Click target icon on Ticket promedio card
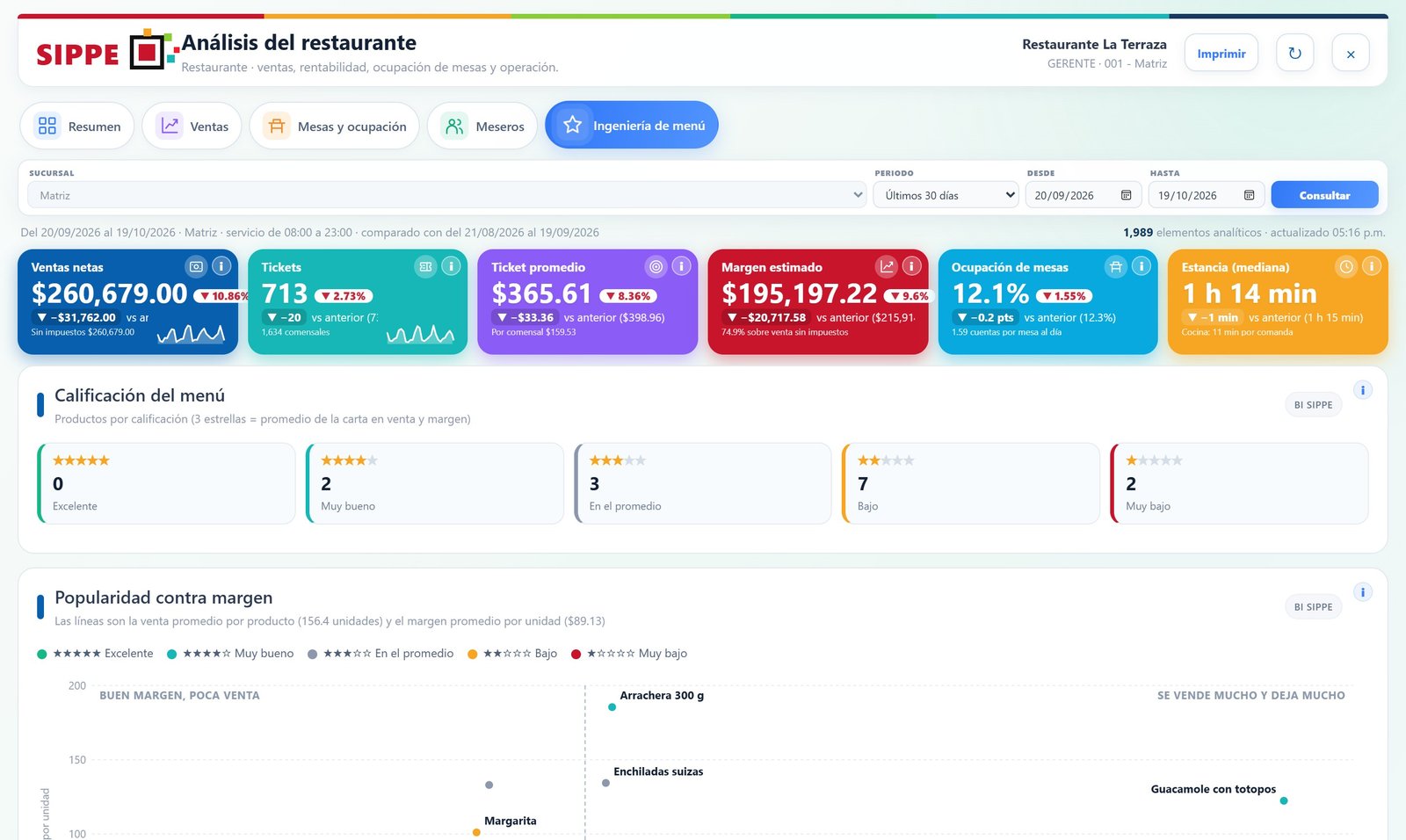Screen dimensions: 1406x840 coord(656,266)
